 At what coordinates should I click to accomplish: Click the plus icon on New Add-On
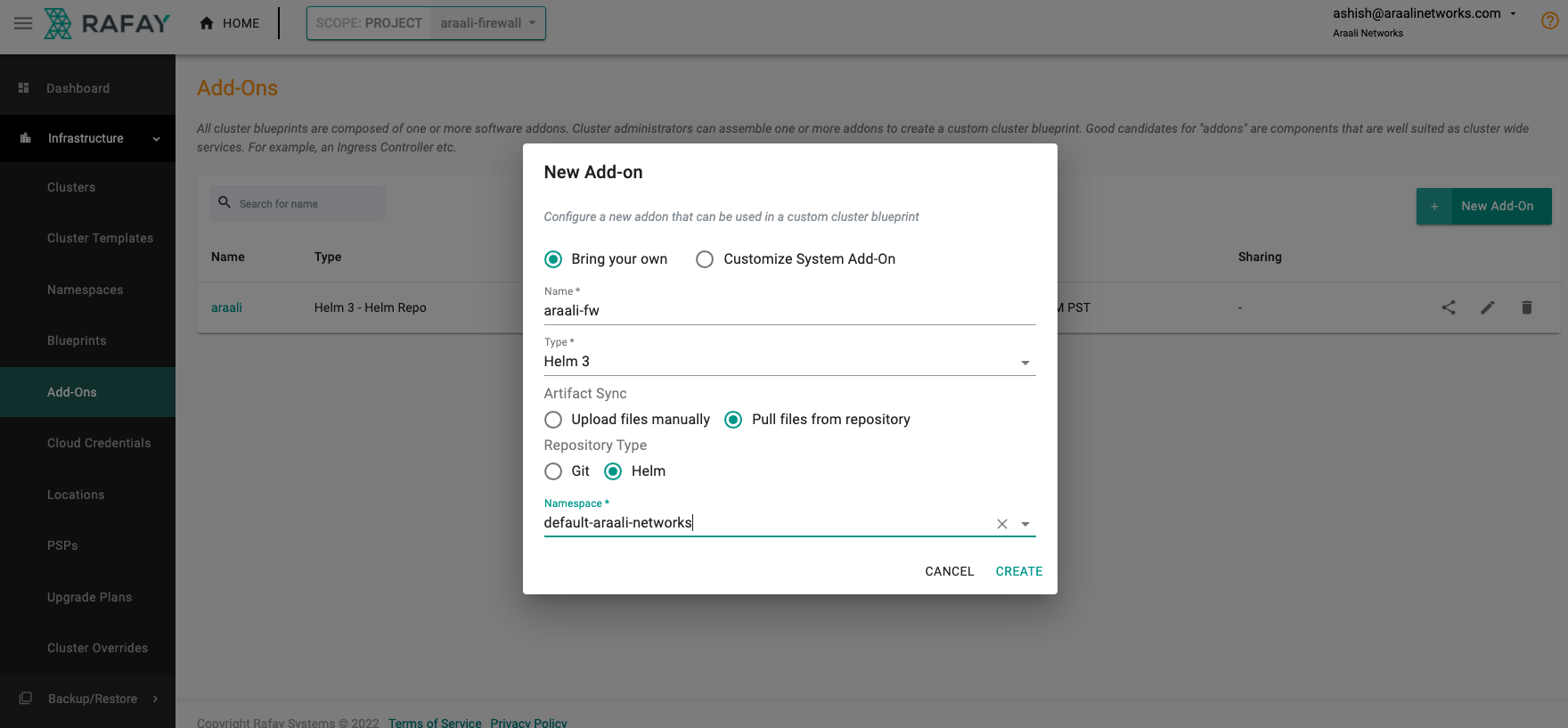pyautogui.click(x=1434, y=206)
